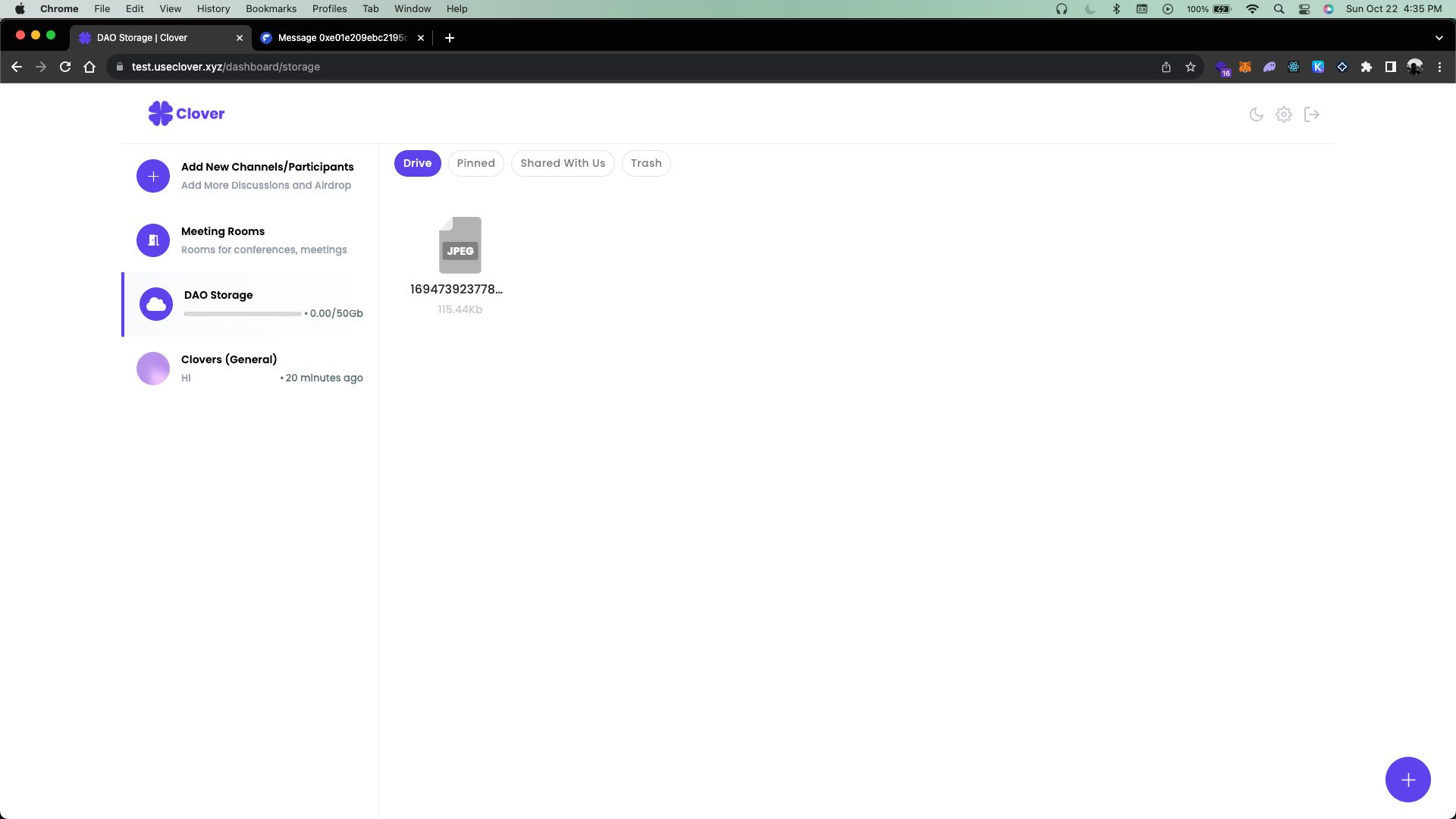Image resolution: width=1456 pixels, height=819 pixels.
Task: Open Control Center in menu bar
Action: (1304, 9)
